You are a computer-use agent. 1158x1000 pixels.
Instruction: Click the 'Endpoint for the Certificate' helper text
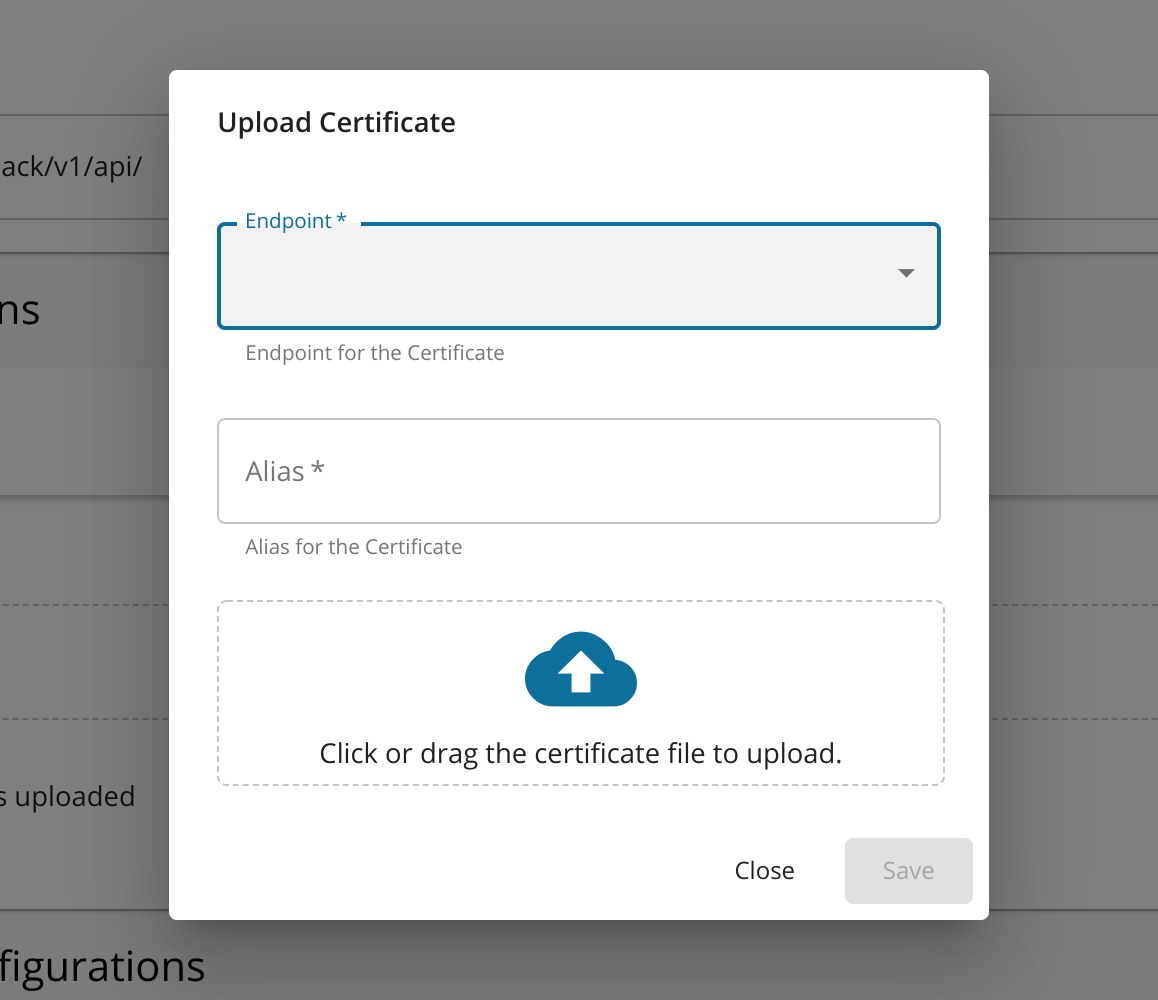click(374, 352)
